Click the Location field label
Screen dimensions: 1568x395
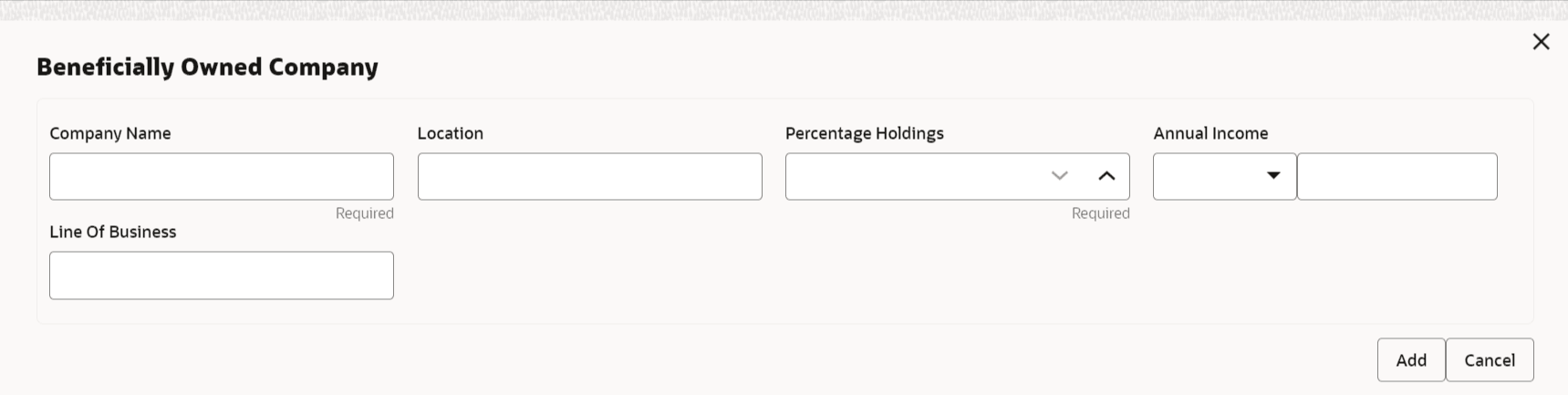point(451,133)
